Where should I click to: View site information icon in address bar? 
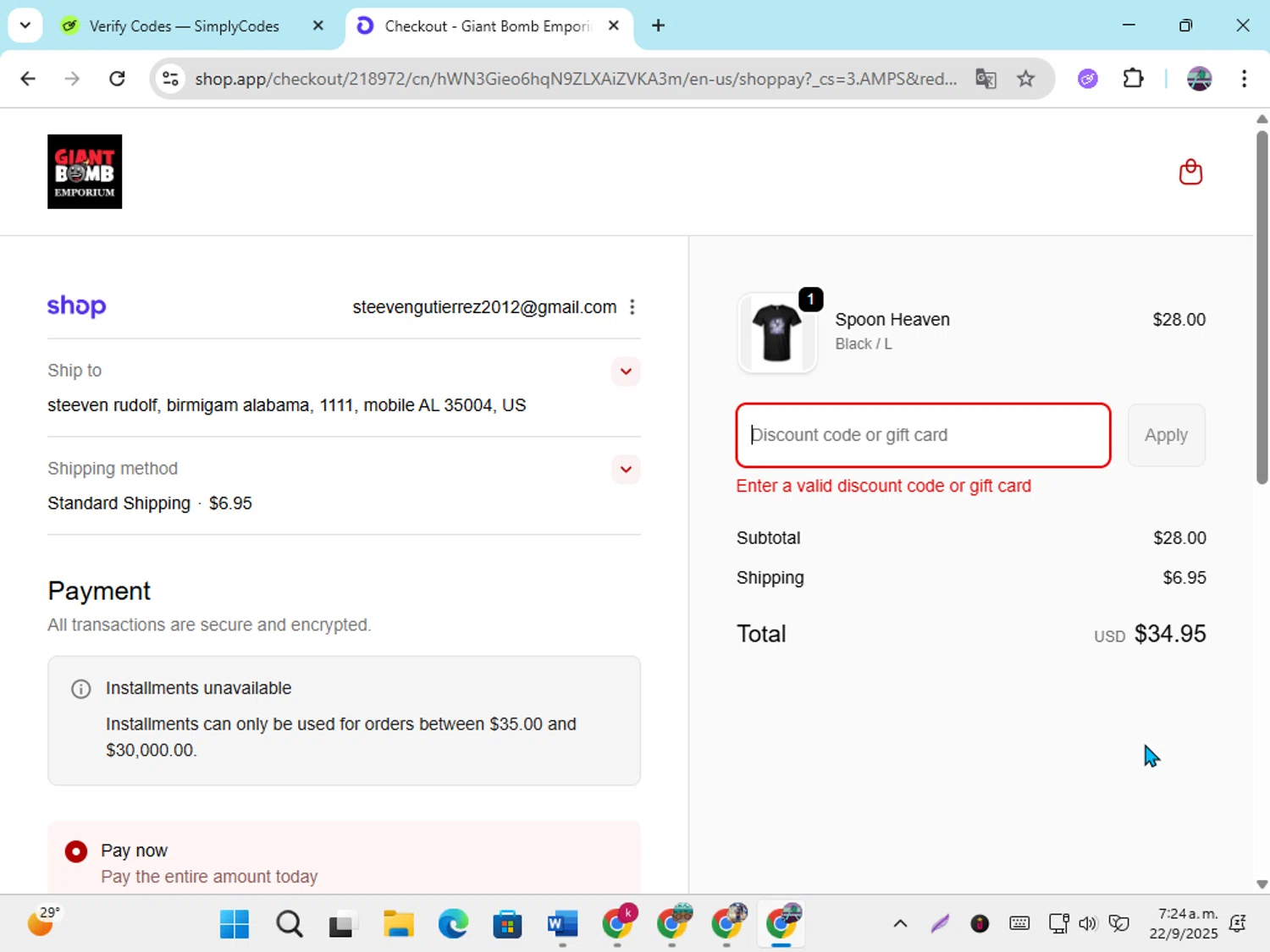(170, 79)
